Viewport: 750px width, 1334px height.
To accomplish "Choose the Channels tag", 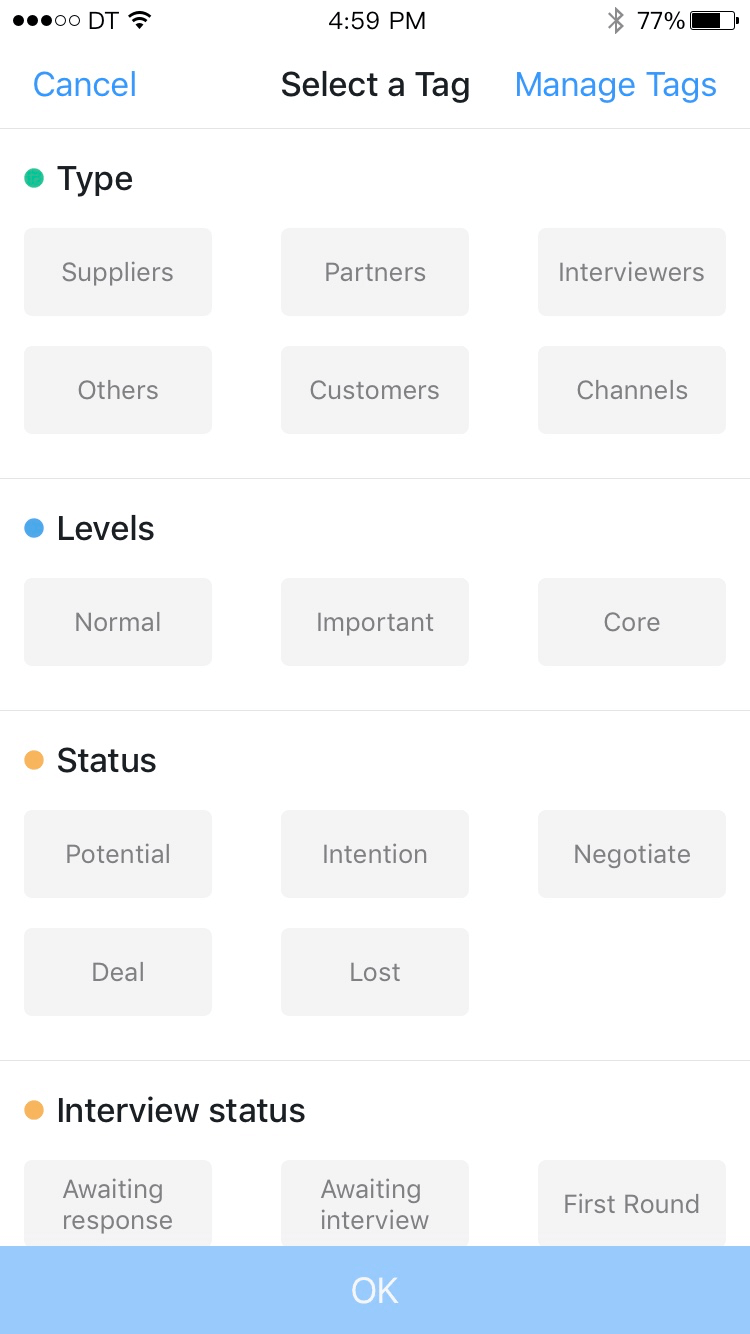I will coord(632,390).
